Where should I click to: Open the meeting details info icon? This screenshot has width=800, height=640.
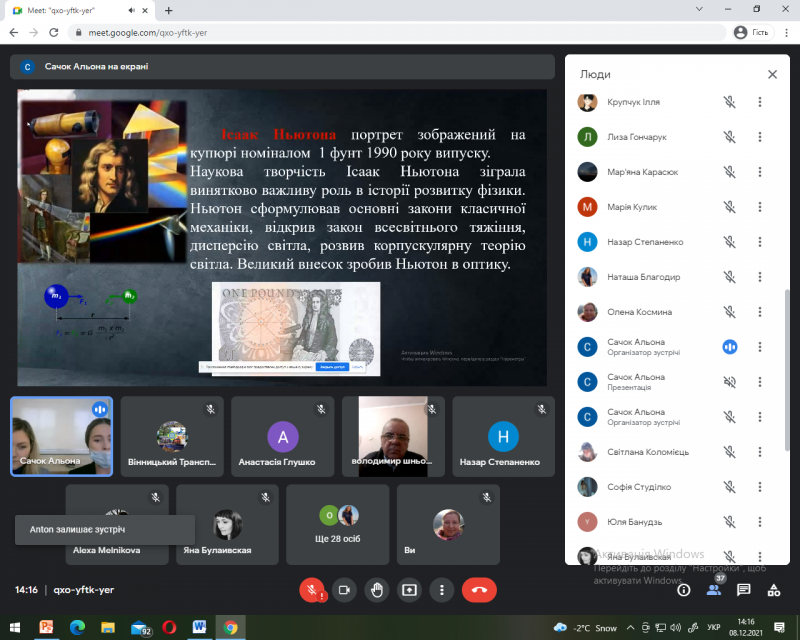point(684,590)
